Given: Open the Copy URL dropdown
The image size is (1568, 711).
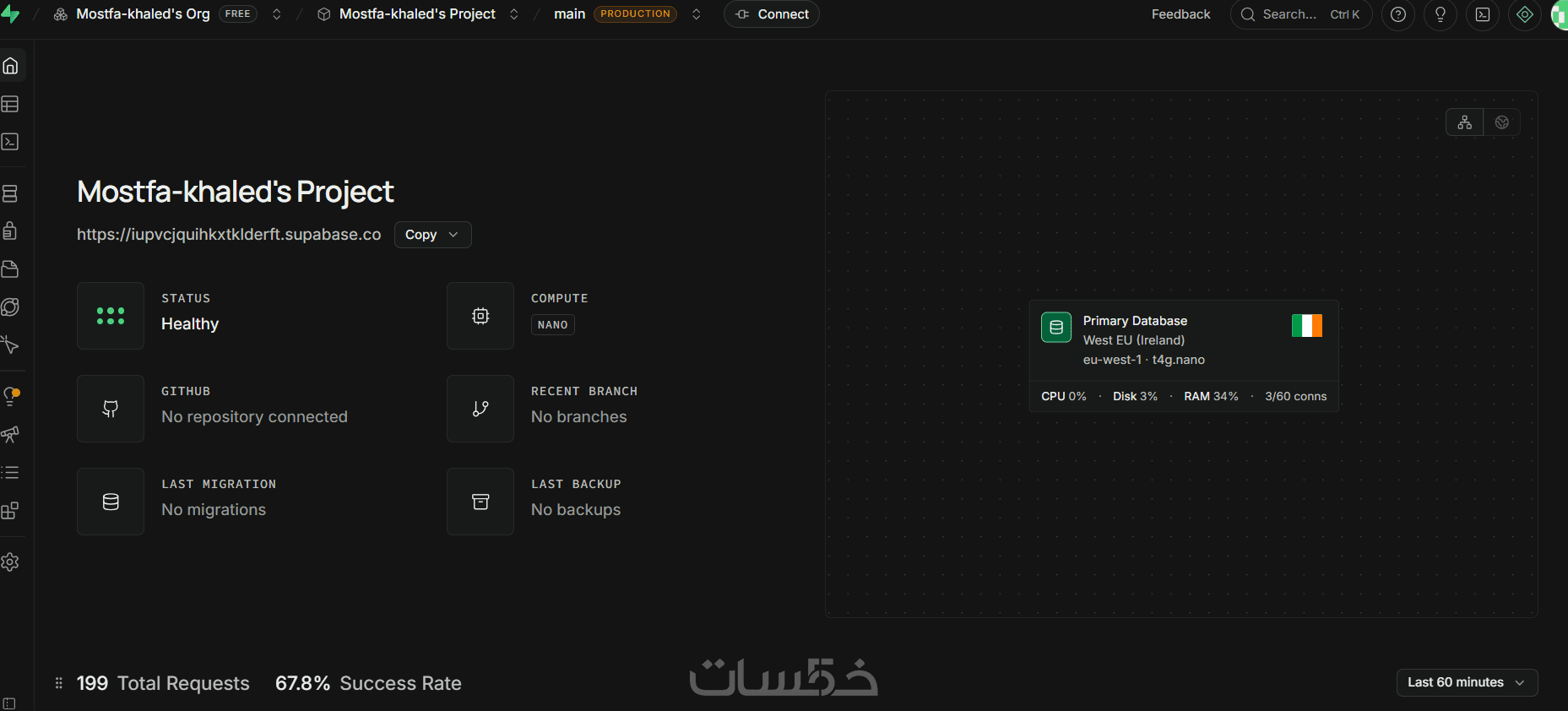Looking at the screenshot, I should pyautogui.click(x=432, y=235).
